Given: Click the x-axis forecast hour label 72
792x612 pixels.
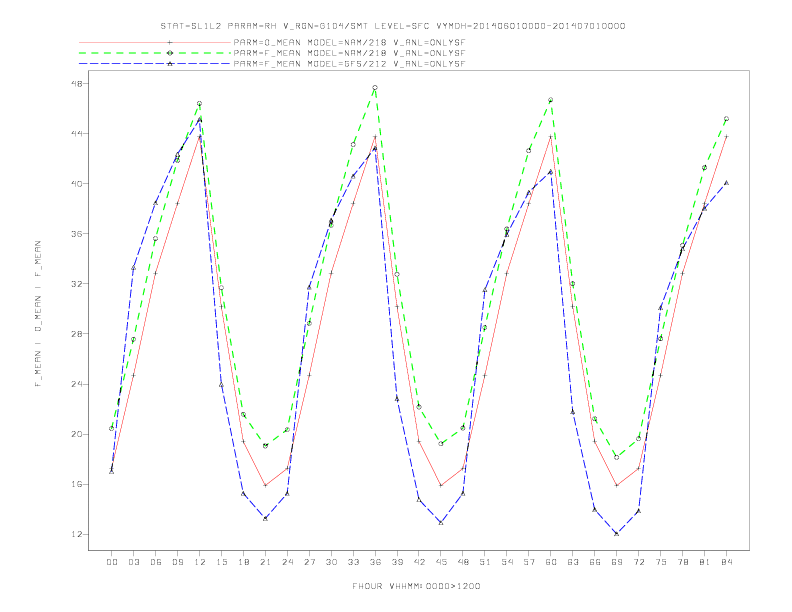Looking at the screenshot, I should [639, 562].
